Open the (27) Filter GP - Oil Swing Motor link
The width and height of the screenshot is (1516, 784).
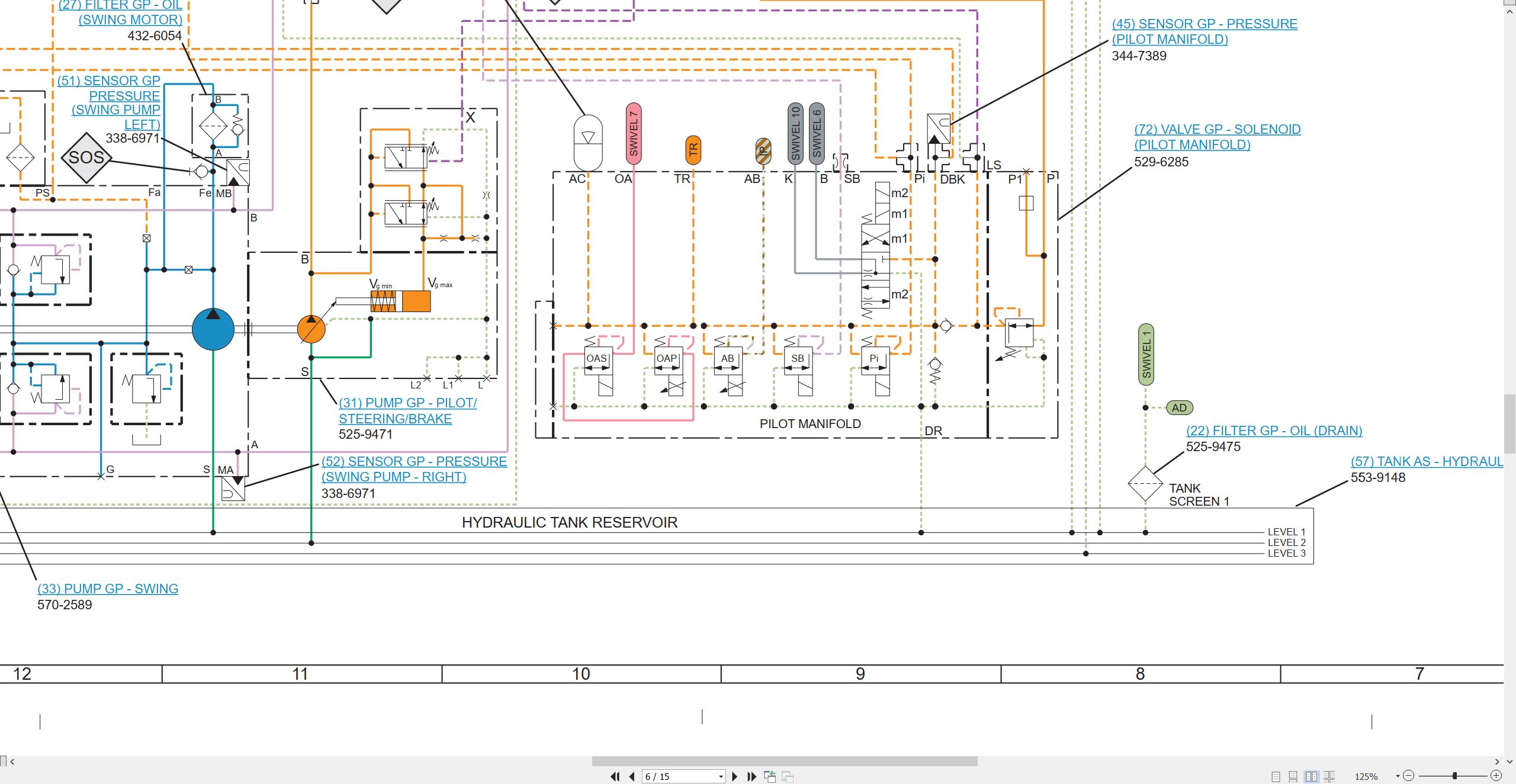tap(121, 12)
